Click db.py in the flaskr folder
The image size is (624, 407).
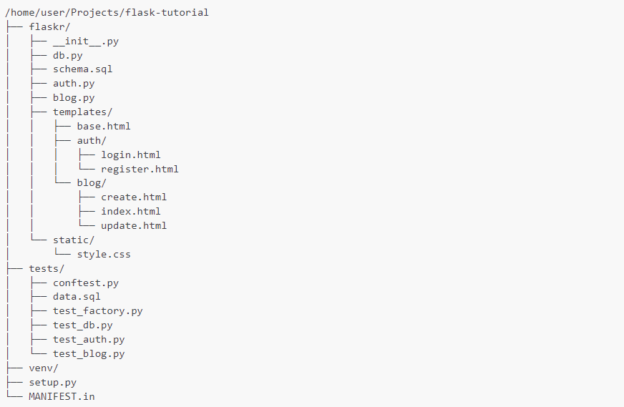(x=68, y=55)
